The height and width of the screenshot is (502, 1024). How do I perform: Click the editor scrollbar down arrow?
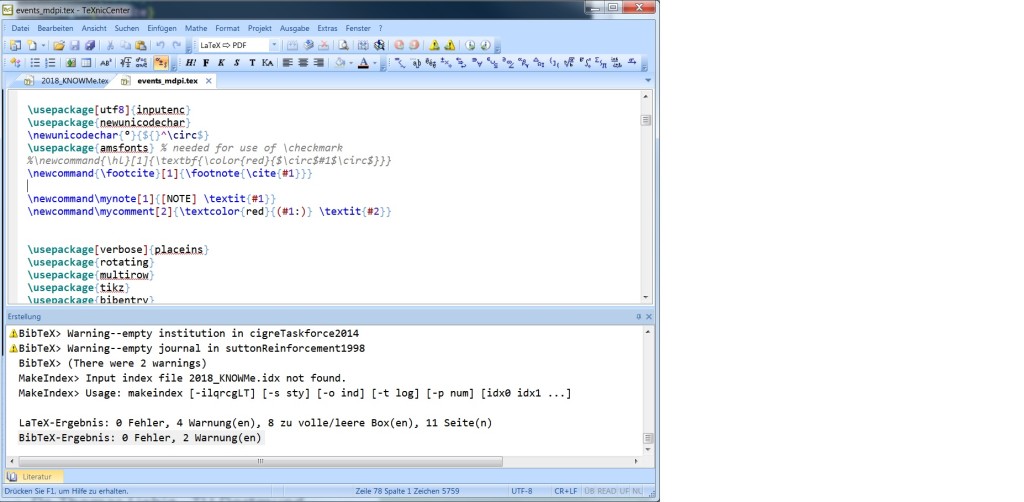646,298
